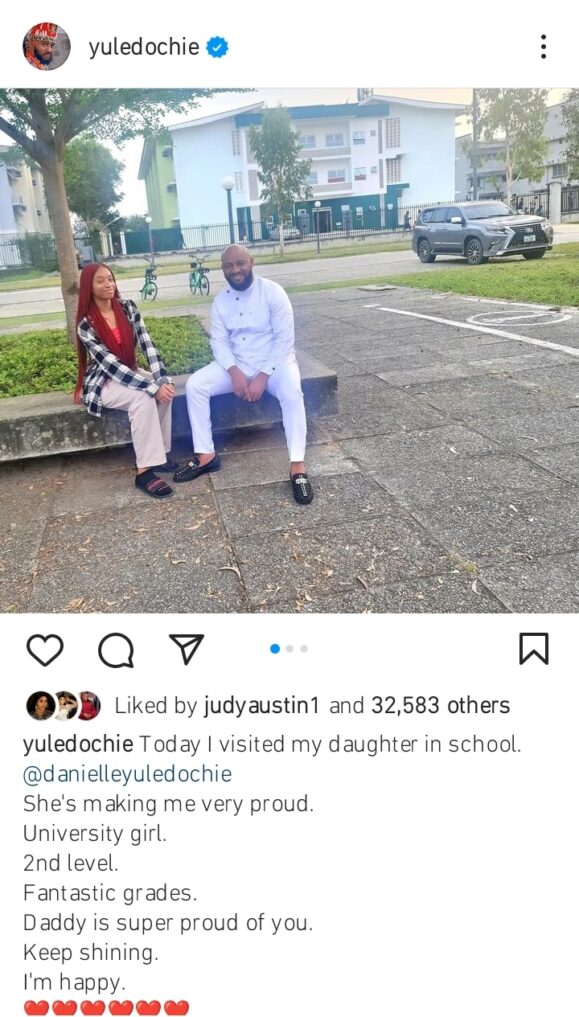
Task: Tap the post photo of two people
Action: point(289,350)
